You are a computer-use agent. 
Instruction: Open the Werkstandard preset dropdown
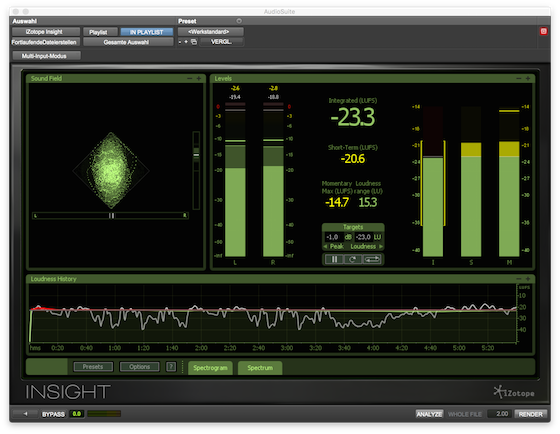coord(210,32)
